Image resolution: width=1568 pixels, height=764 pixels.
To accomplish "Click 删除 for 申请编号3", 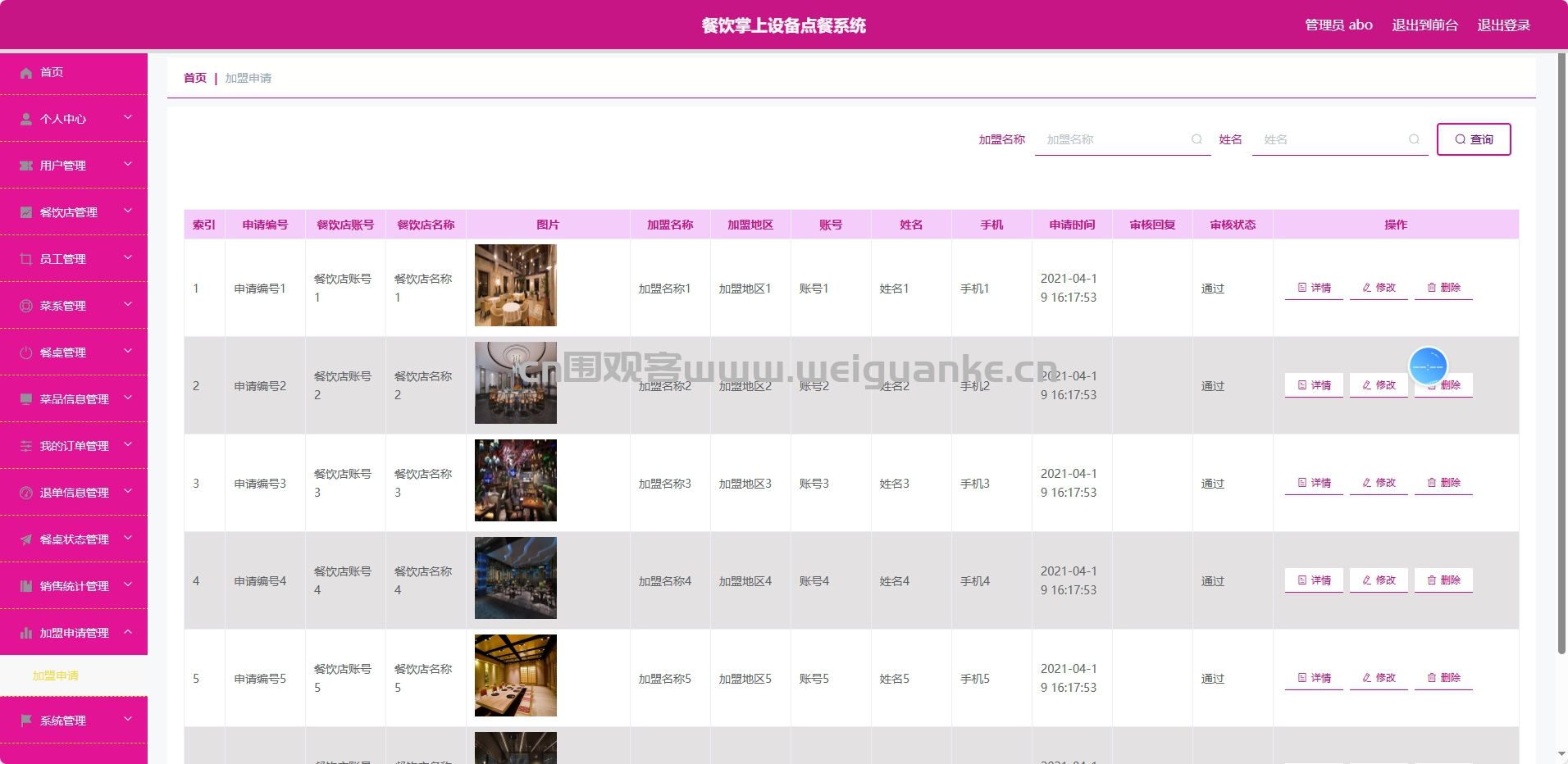I will pyautogui.click(x=1443, y=483).
